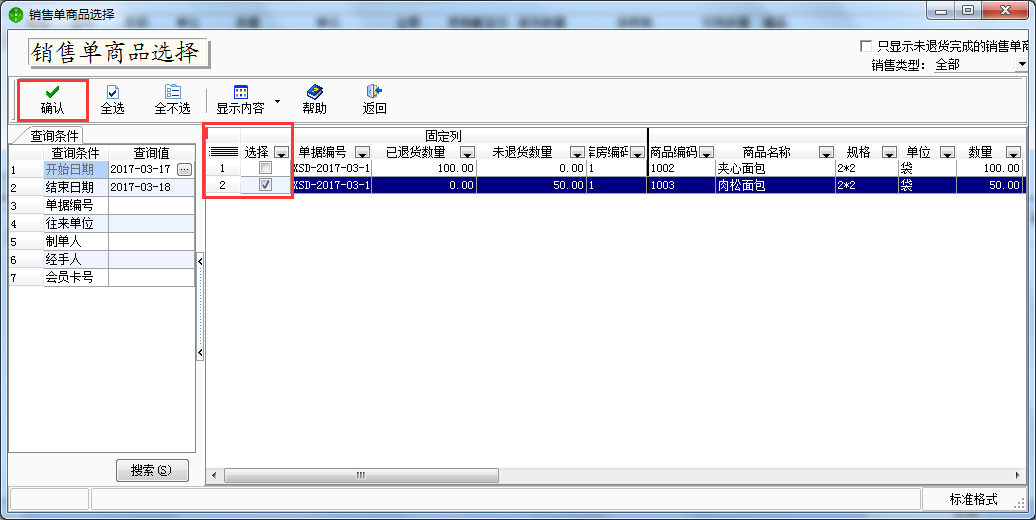
Task: Open the 单据编号 column filter dropdown
Action: coord(362,153)
